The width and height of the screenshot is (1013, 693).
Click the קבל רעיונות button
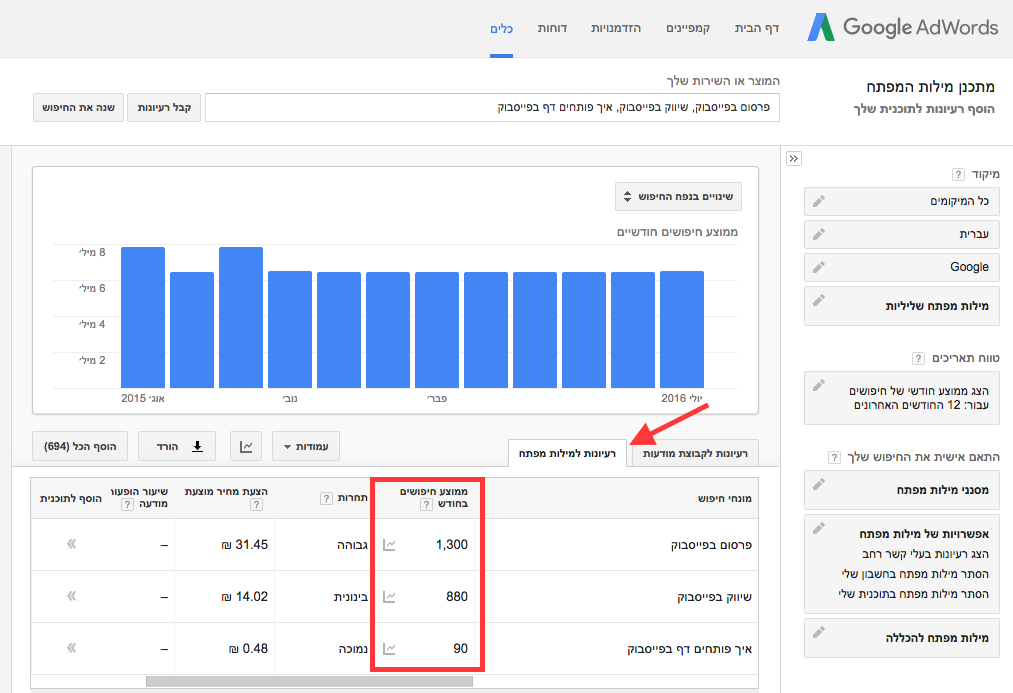(x=164, y=107)
